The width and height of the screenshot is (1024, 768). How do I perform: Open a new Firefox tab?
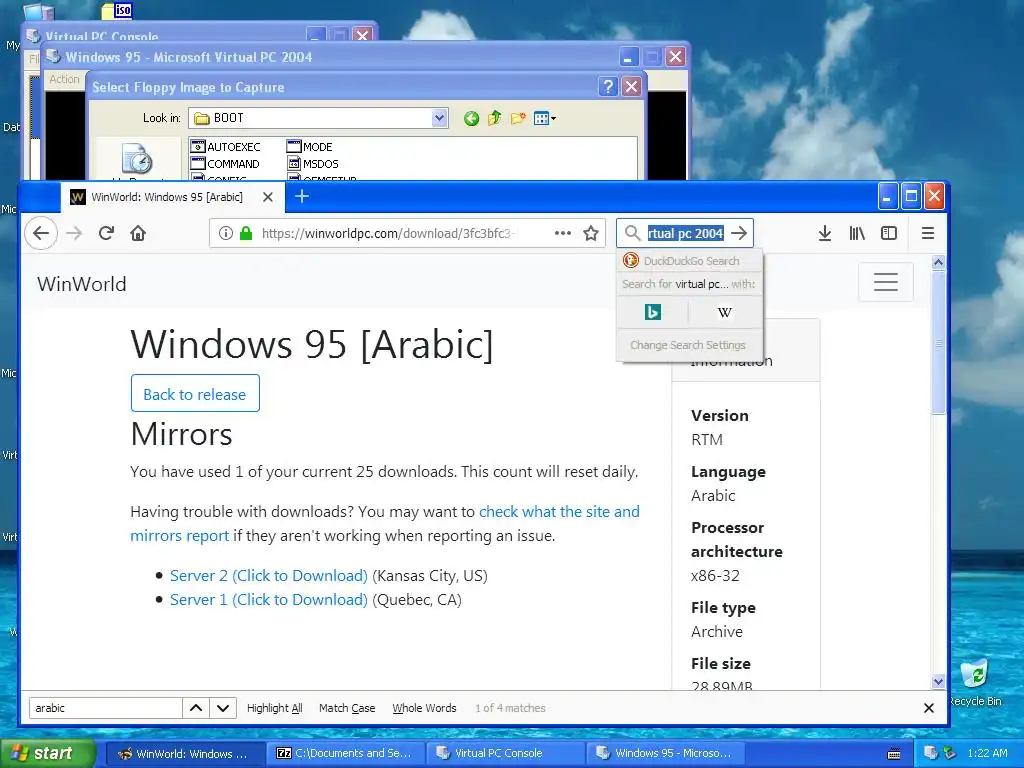302,196
